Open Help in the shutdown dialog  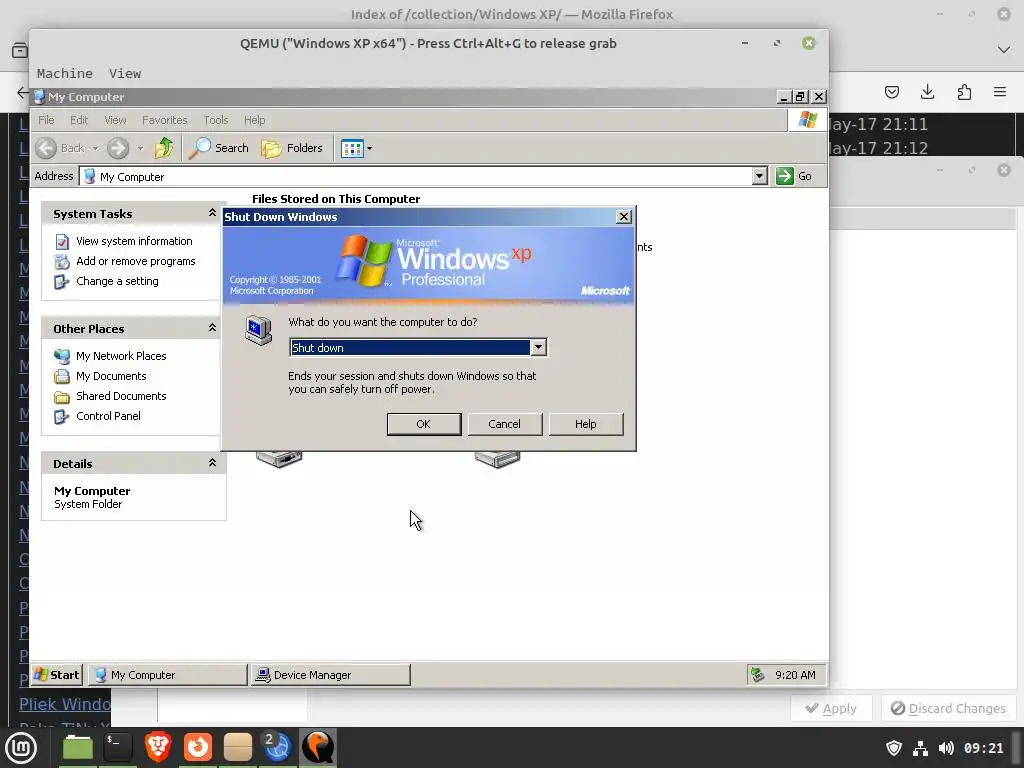[585, 424]
